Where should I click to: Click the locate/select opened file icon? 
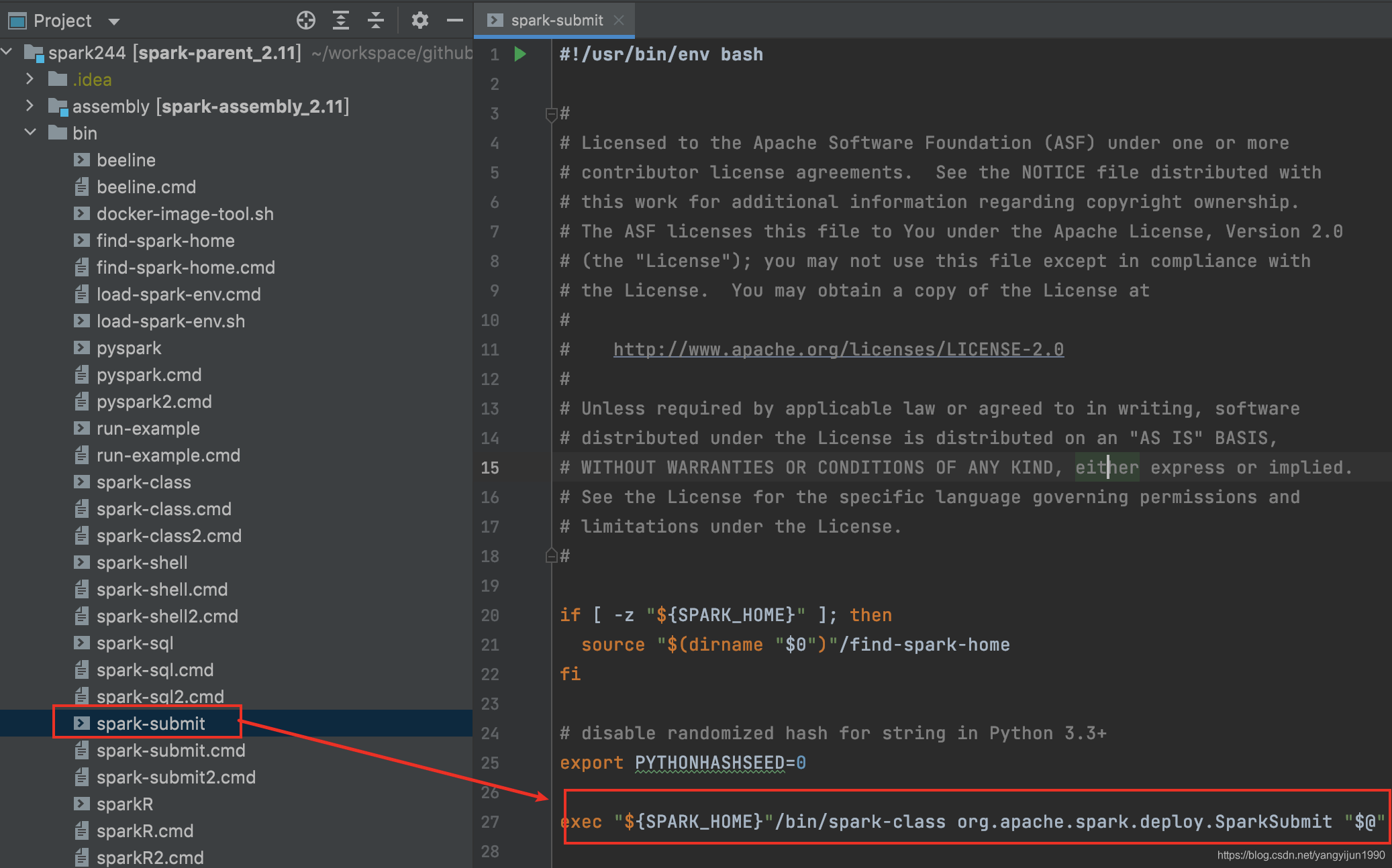(306, 21)
